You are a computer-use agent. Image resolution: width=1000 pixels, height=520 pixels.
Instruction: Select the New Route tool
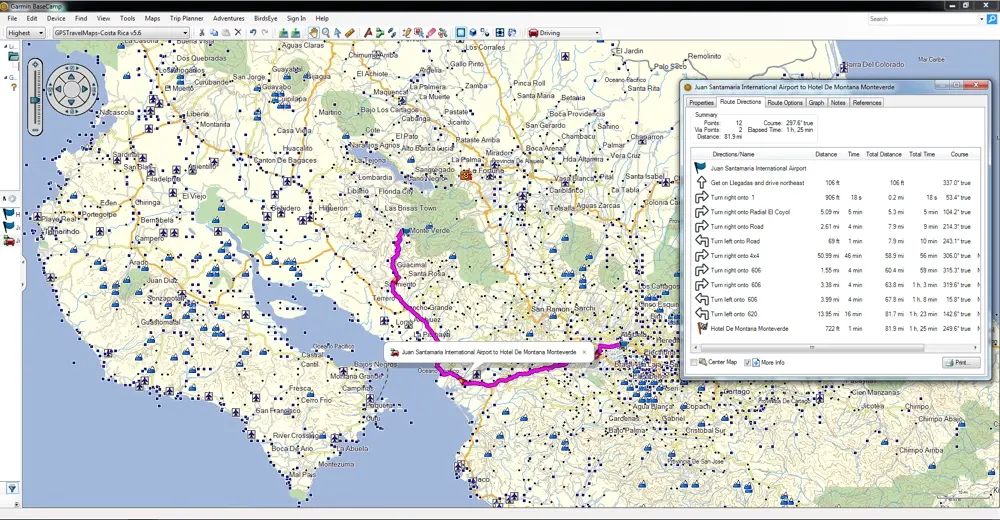pos(379,33)
